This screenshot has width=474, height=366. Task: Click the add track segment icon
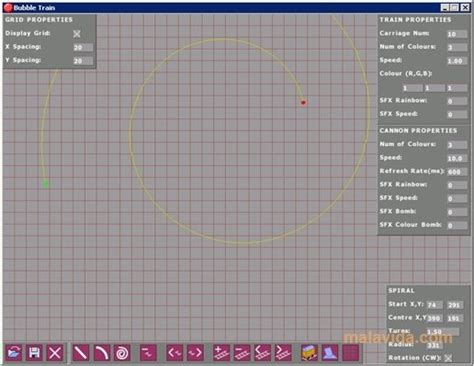(222, 352)
